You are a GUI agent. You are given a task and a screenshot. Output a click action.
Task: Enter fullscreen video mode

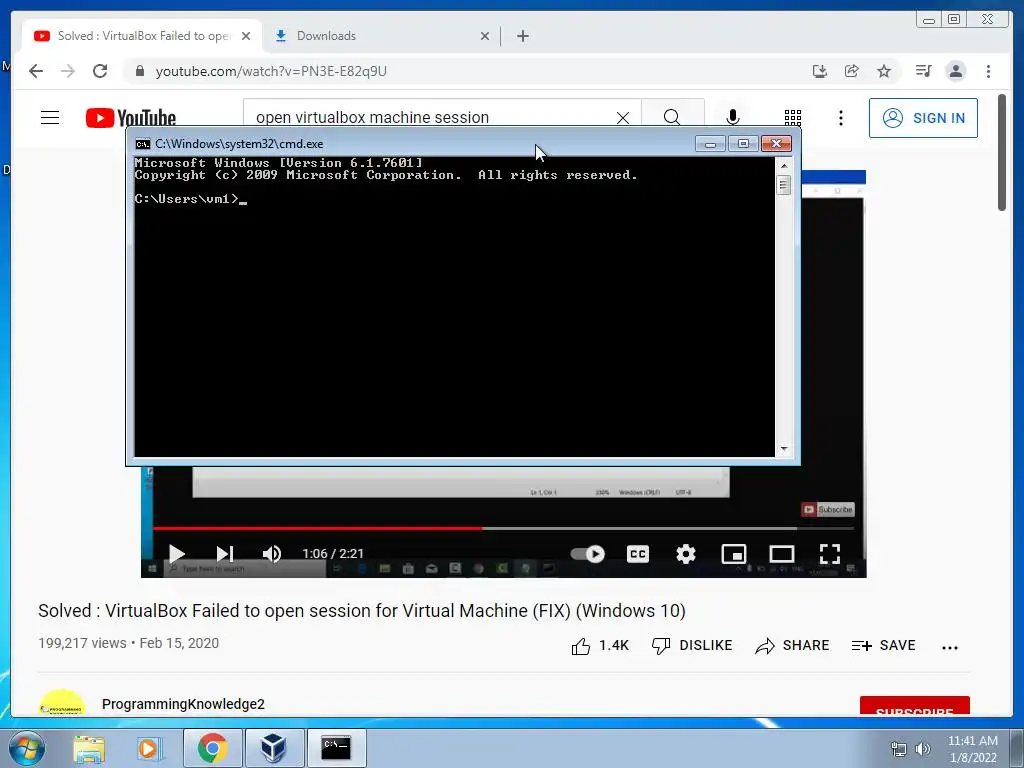(x=829, y=554)
